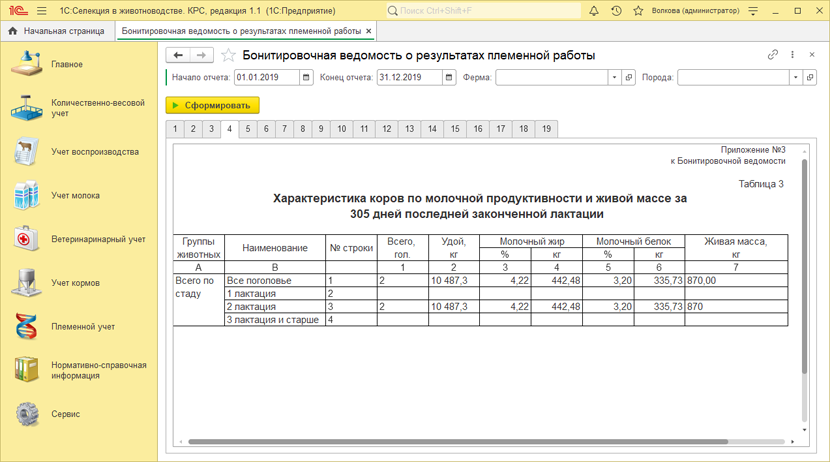
Task: Open the main hamburger menu
Action: pyautogui.click(x=42, y=11)
